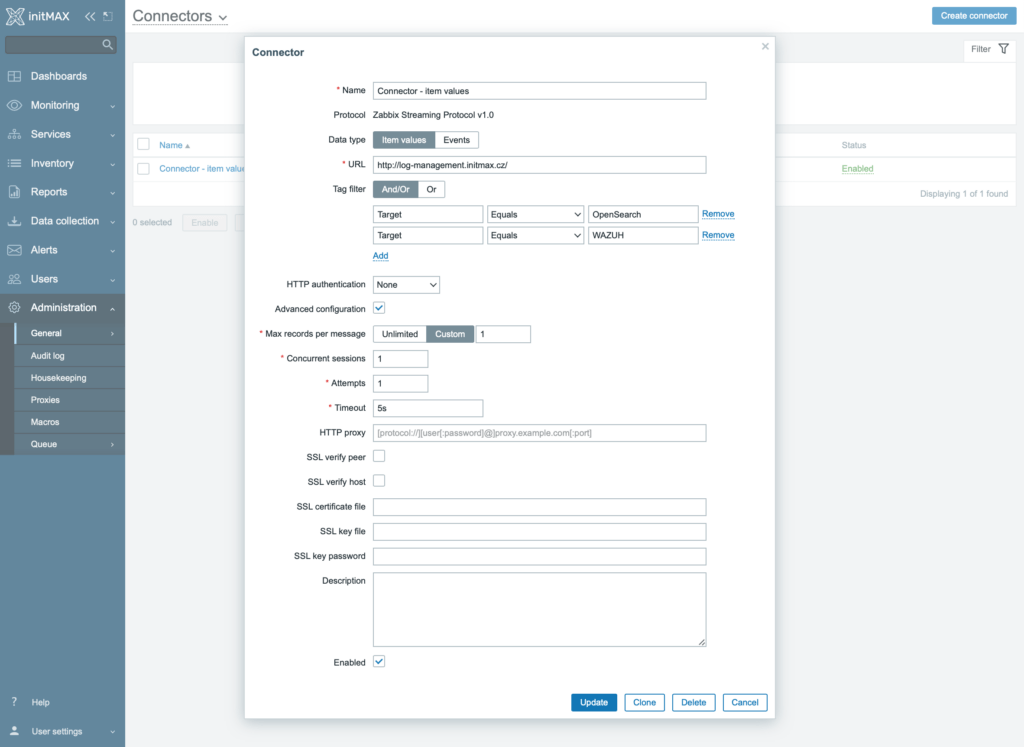Toggle the Advanced configuration checkbox

(x=379, y=308)
